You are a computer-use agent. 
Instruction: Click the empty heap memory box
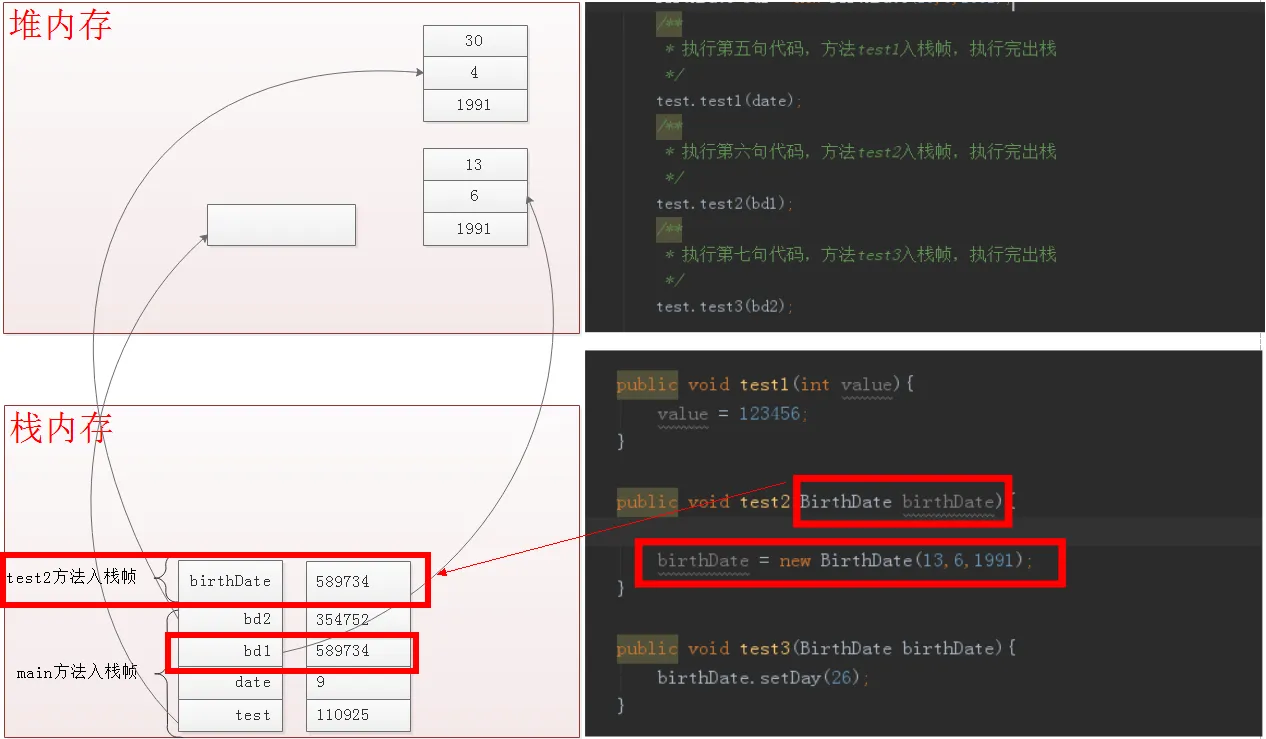[281, 224]
